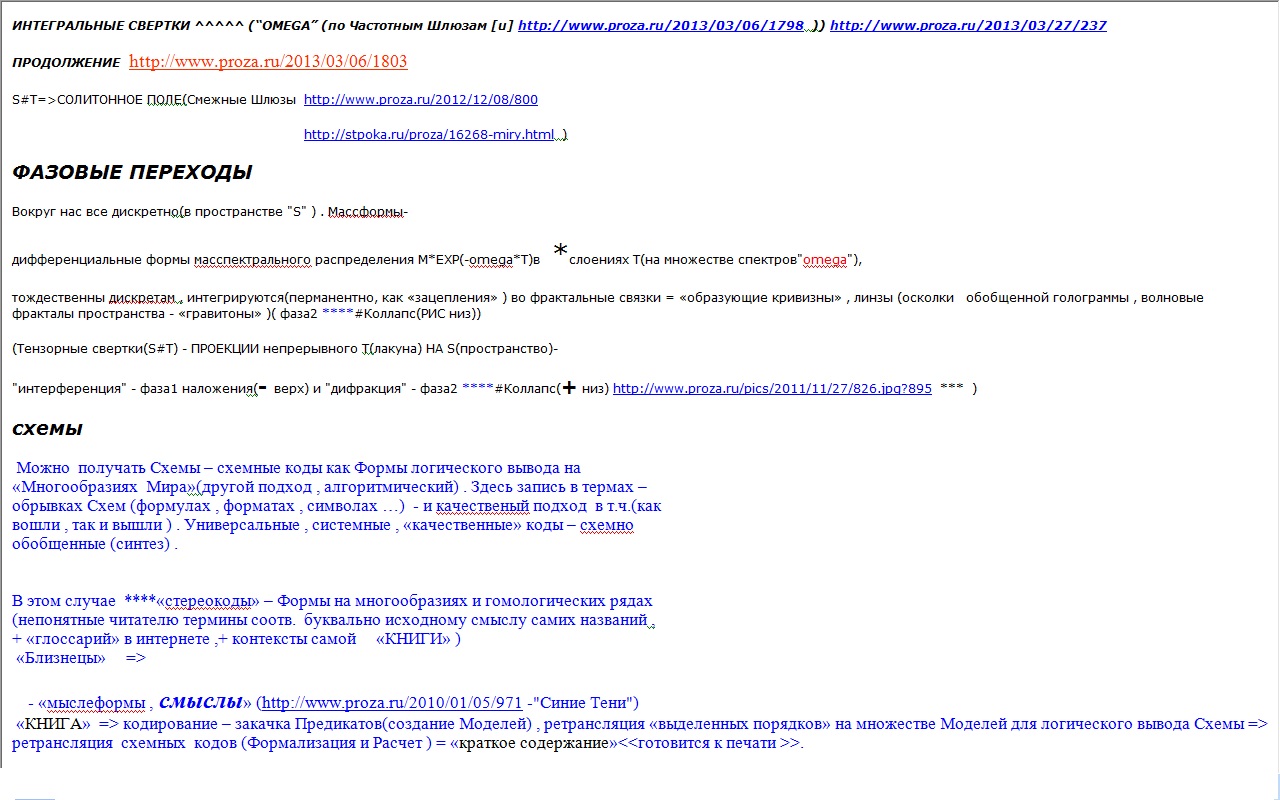Click the italic схемы heading
Viewport: 1280px width, 800px height.
tap(47, 429)
